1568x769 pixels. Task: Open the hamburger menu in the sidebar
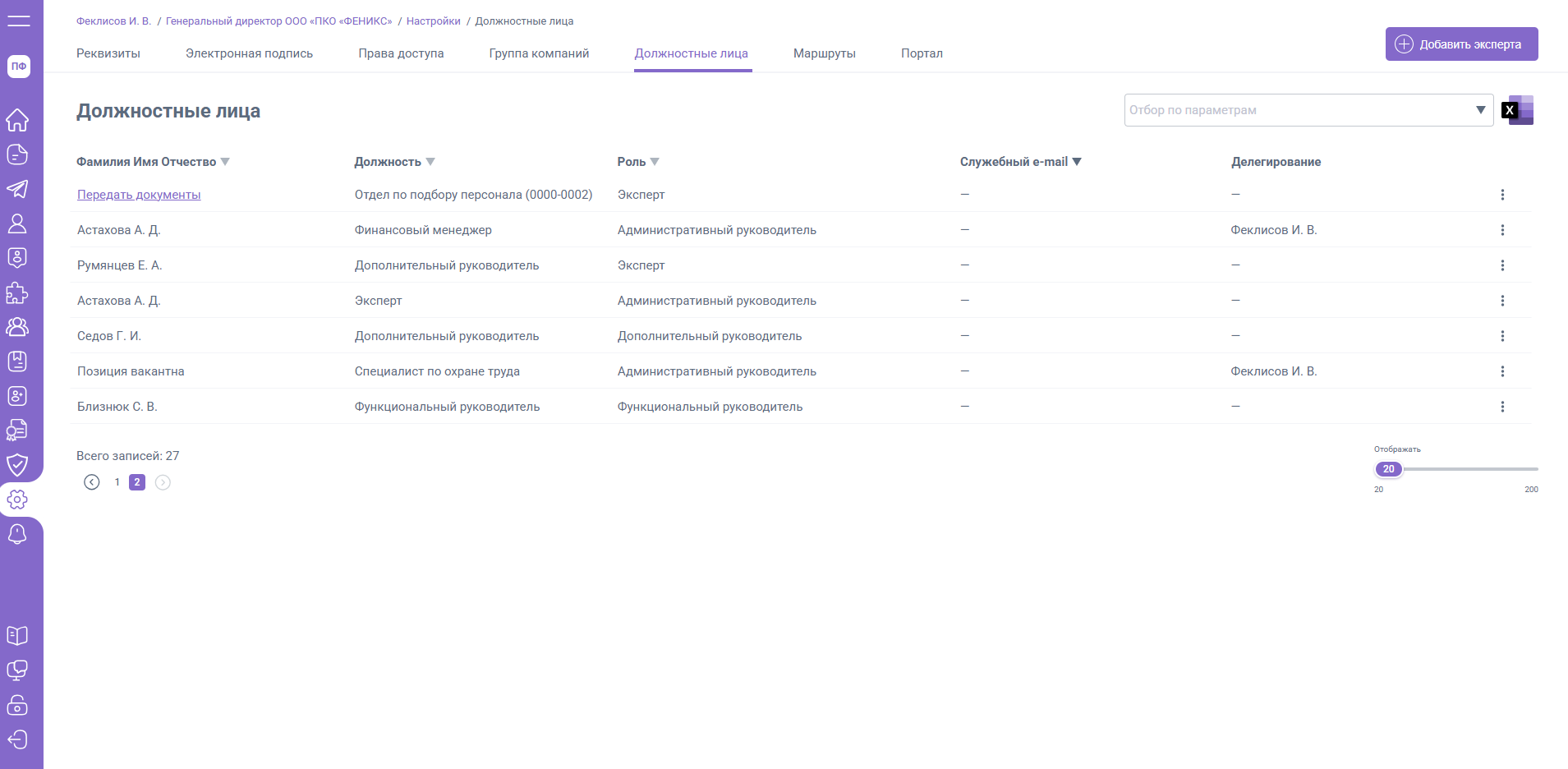click(x=18, y=21)
